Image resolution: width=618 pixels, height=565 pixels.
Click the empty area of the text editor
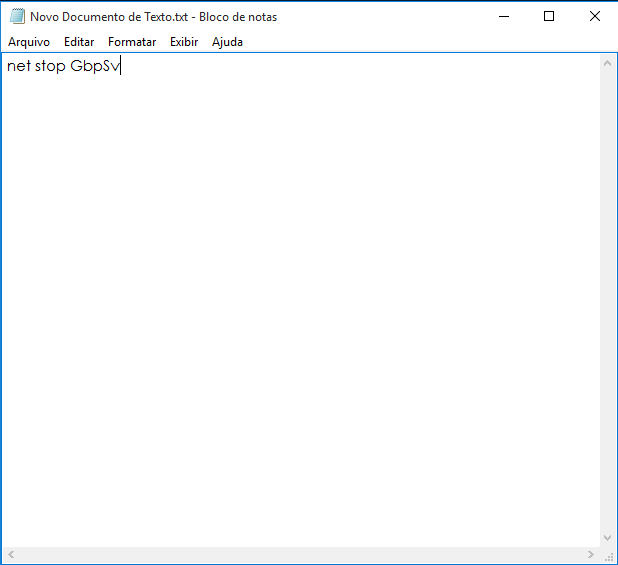click(x=300, y=300)
